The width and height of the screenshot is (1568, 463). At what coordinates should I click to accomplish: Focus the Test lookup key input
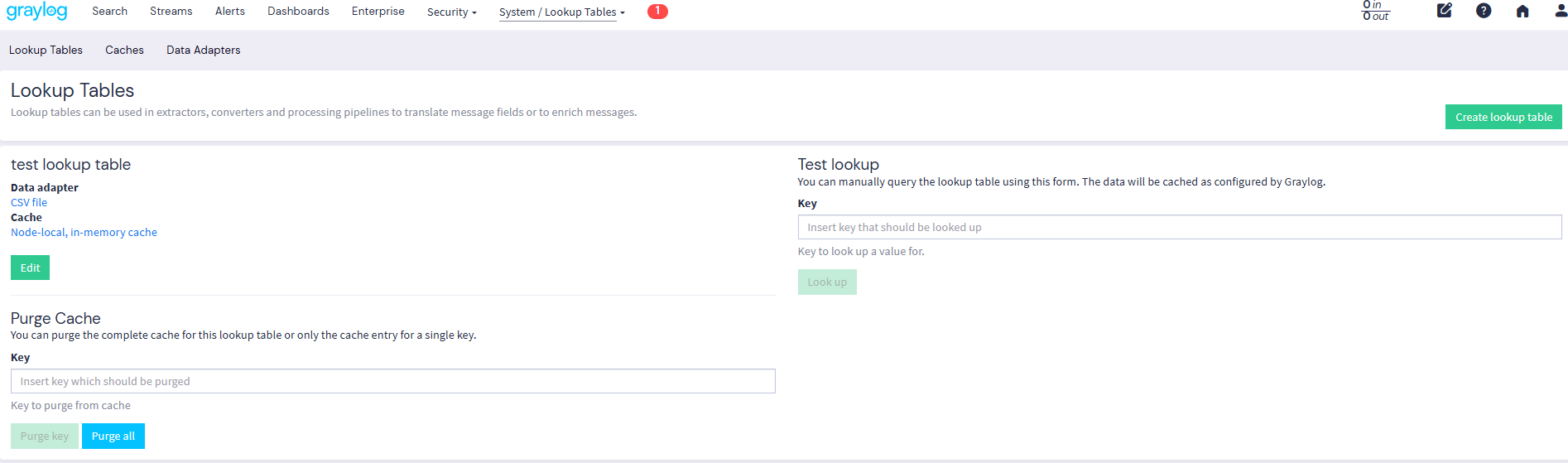click(1179, 227)
